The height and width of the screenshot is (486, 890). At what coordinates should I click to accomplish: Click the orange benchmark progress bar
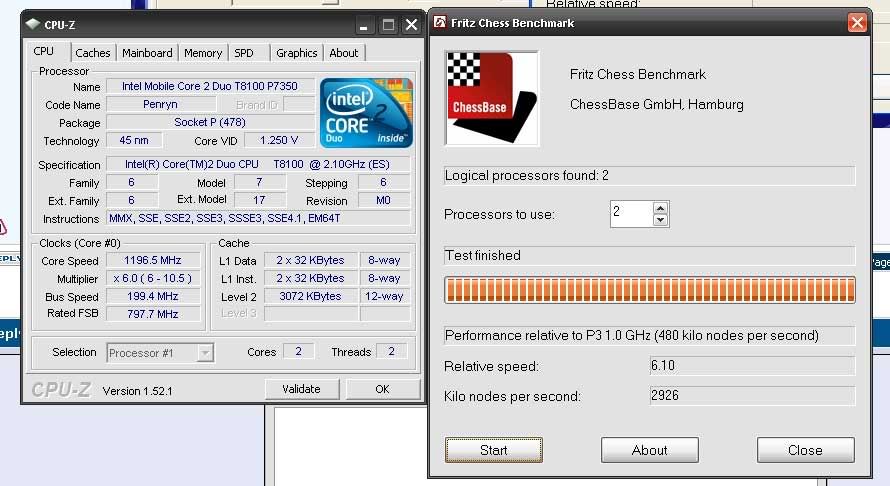[650, 290]
